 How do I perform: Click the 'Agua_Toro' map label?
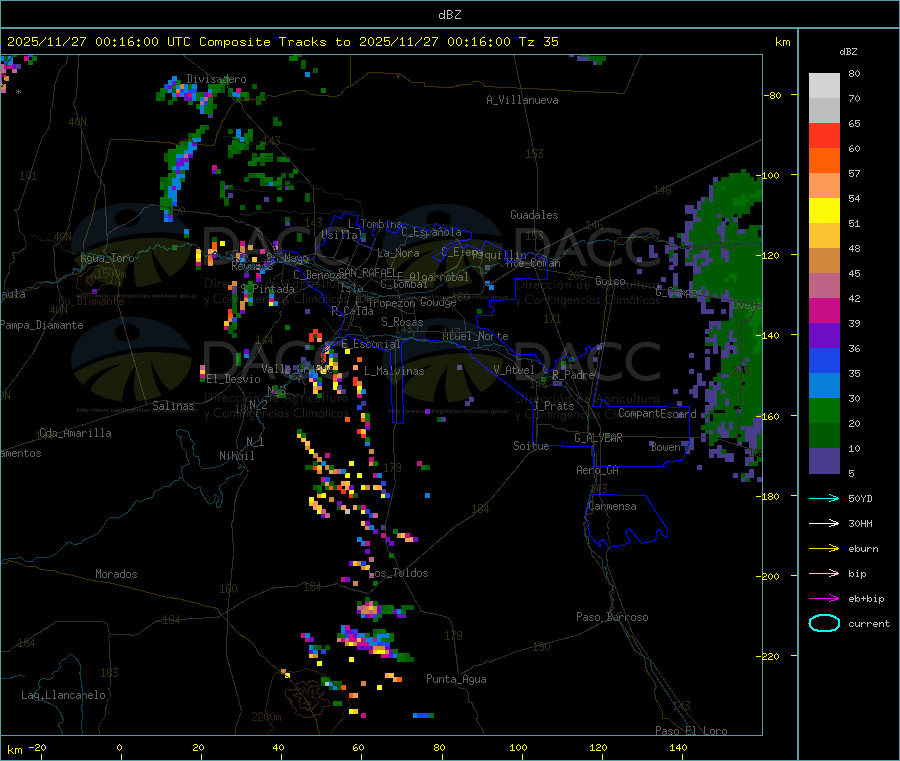(107, 258)
